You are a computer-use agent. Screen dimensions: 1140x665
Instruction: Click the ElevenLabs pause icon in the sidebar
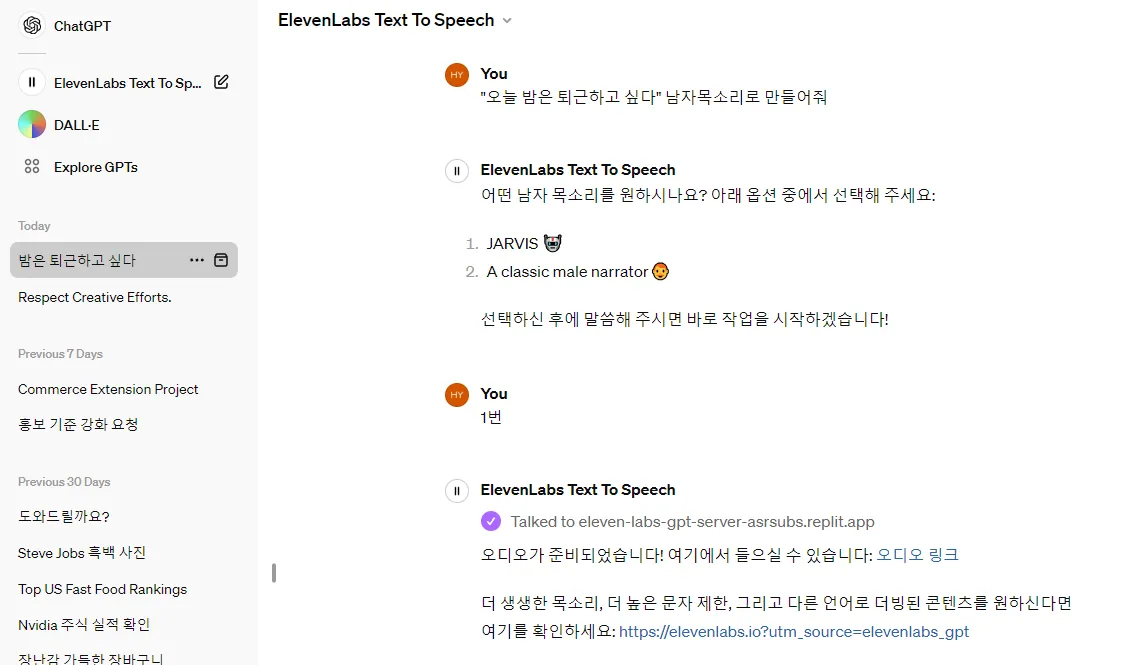point(32,82)
